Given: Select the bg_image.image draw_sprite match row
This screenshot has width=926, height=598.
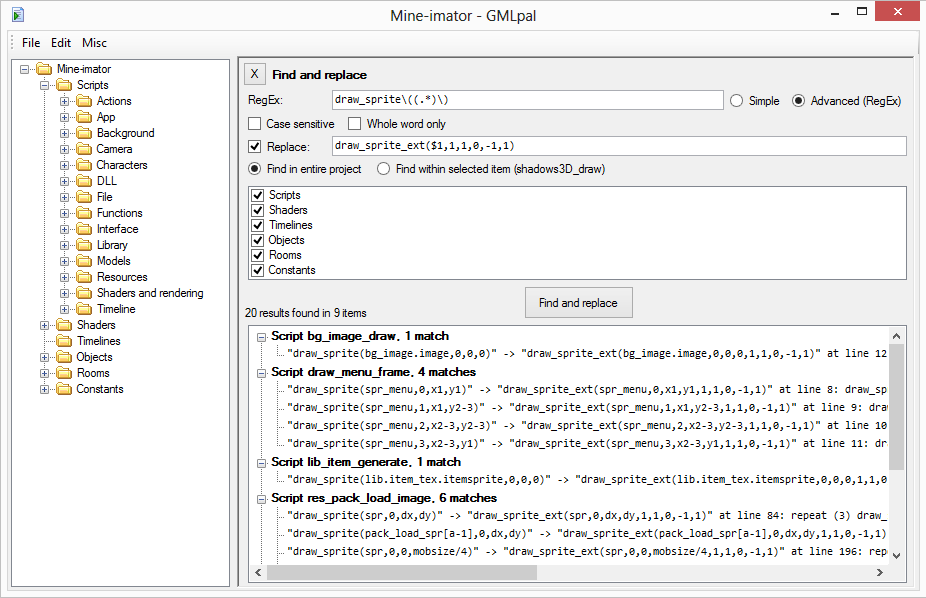Looking at the screenshot, I should pyautogui.click(x=587, y=353).
